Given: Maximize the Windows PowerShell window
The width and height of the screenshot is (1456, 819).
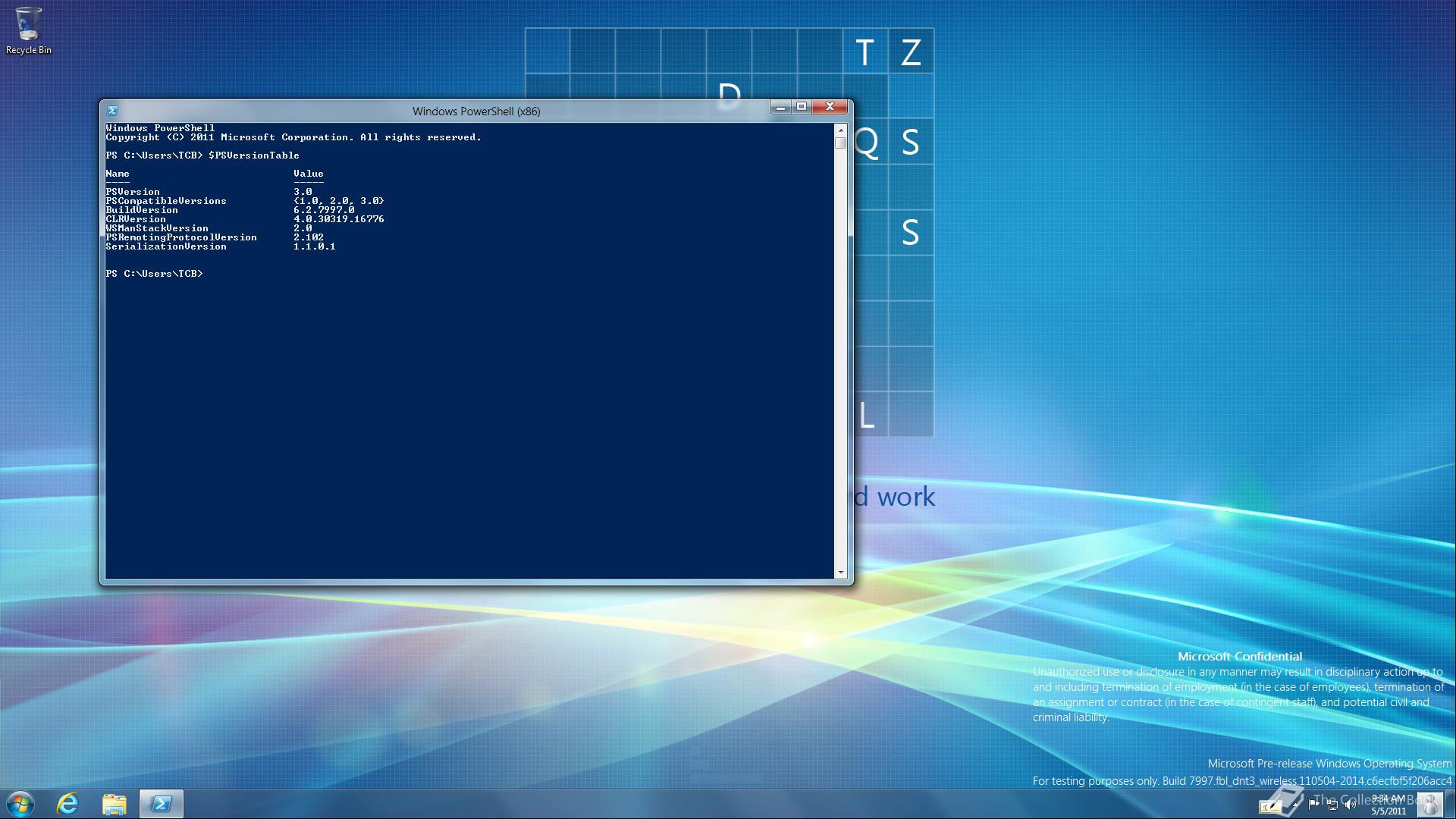Looking at the screenshot, I should (802, 107).
